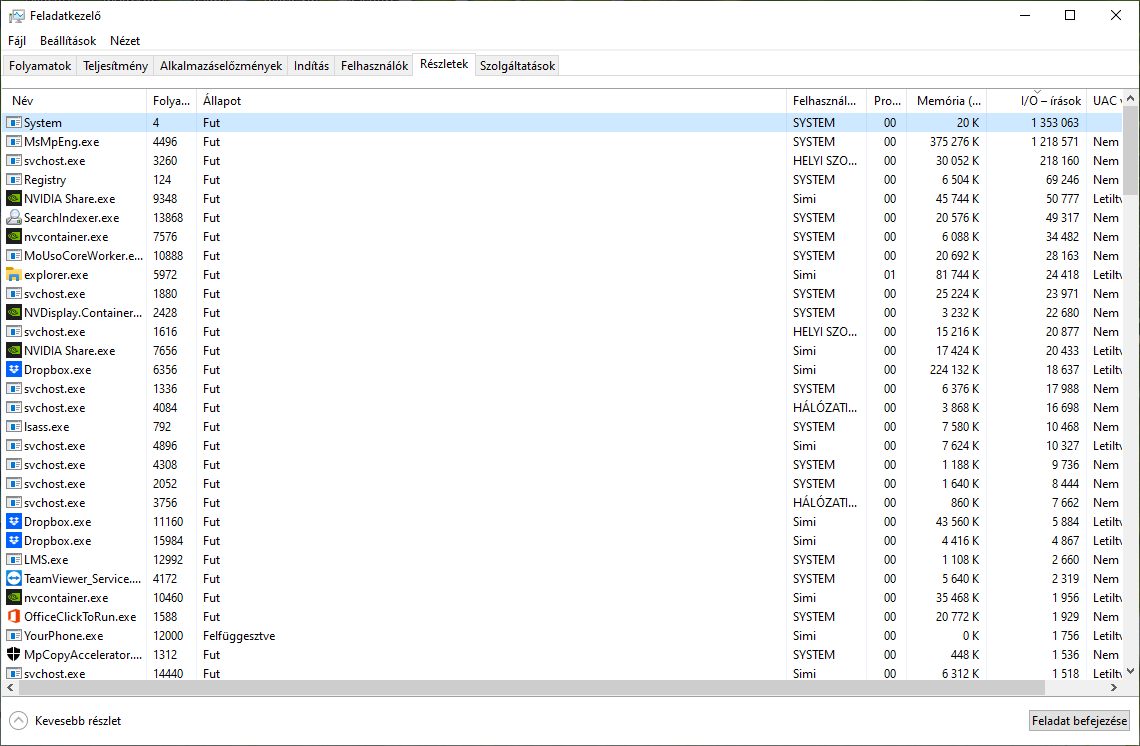Sort by the I/O – írások column header

(1037, 101)
